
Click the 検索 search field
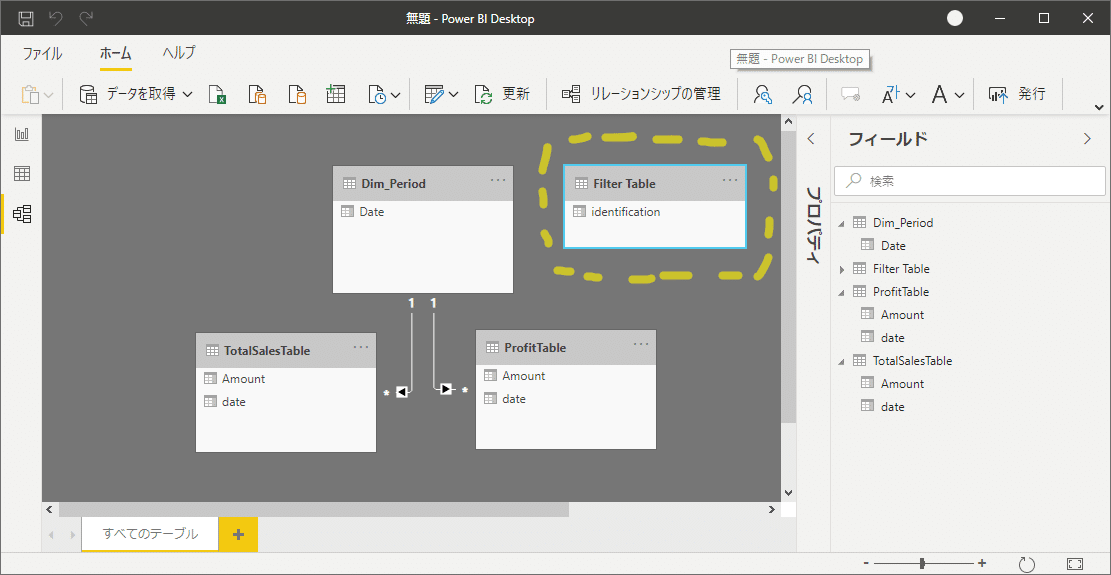970,181
